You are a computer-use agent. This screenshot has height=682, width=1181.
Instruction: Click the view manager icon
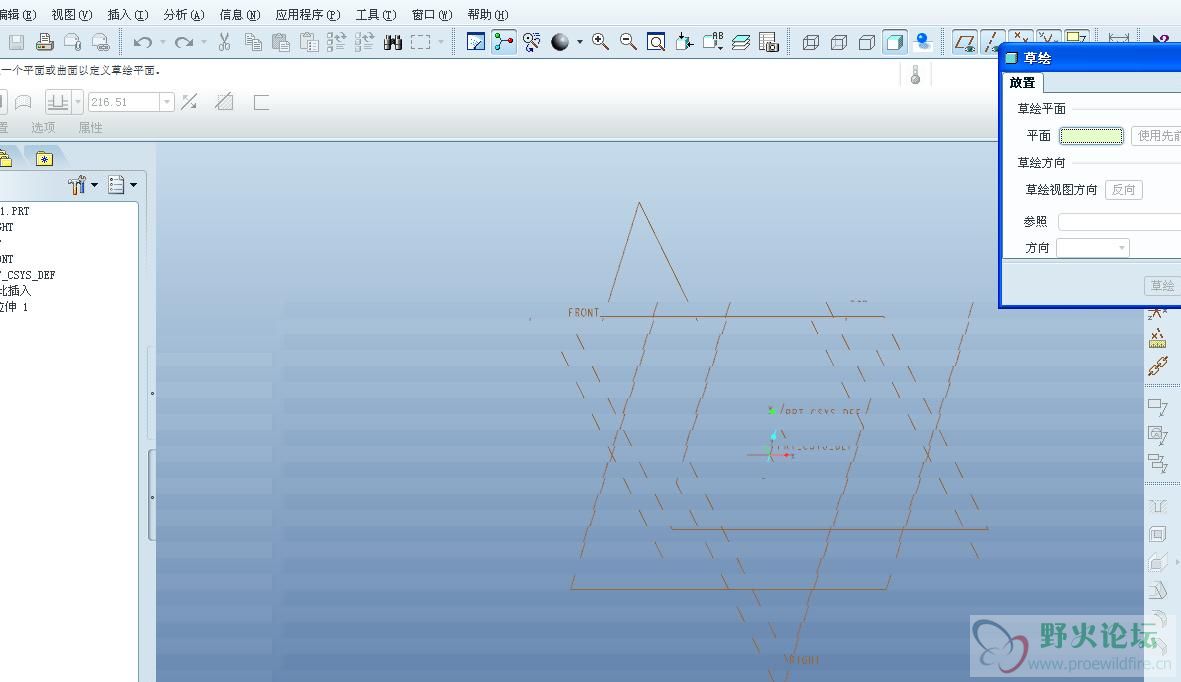click(x=768, y=42)
